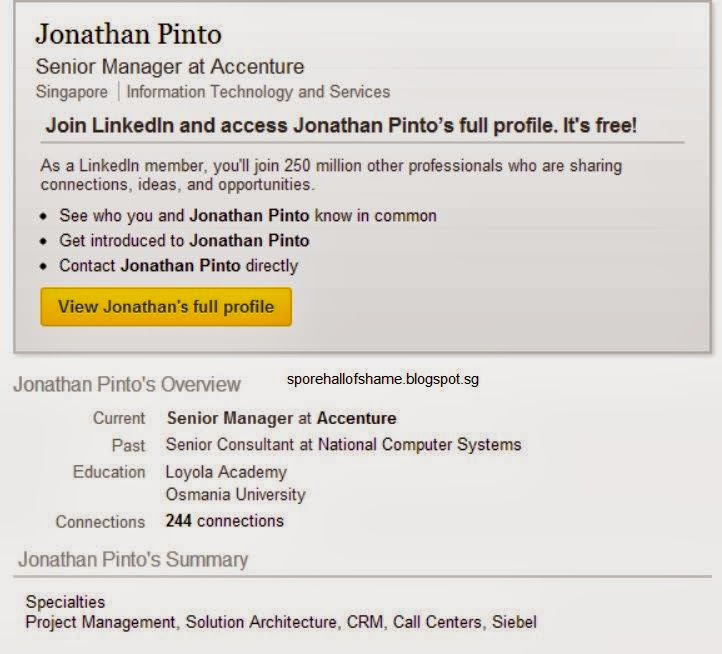Click Contact Jonathan Pinto directly bullet
The height and width of the screenshot is (654, 722).
coord(178,266)
